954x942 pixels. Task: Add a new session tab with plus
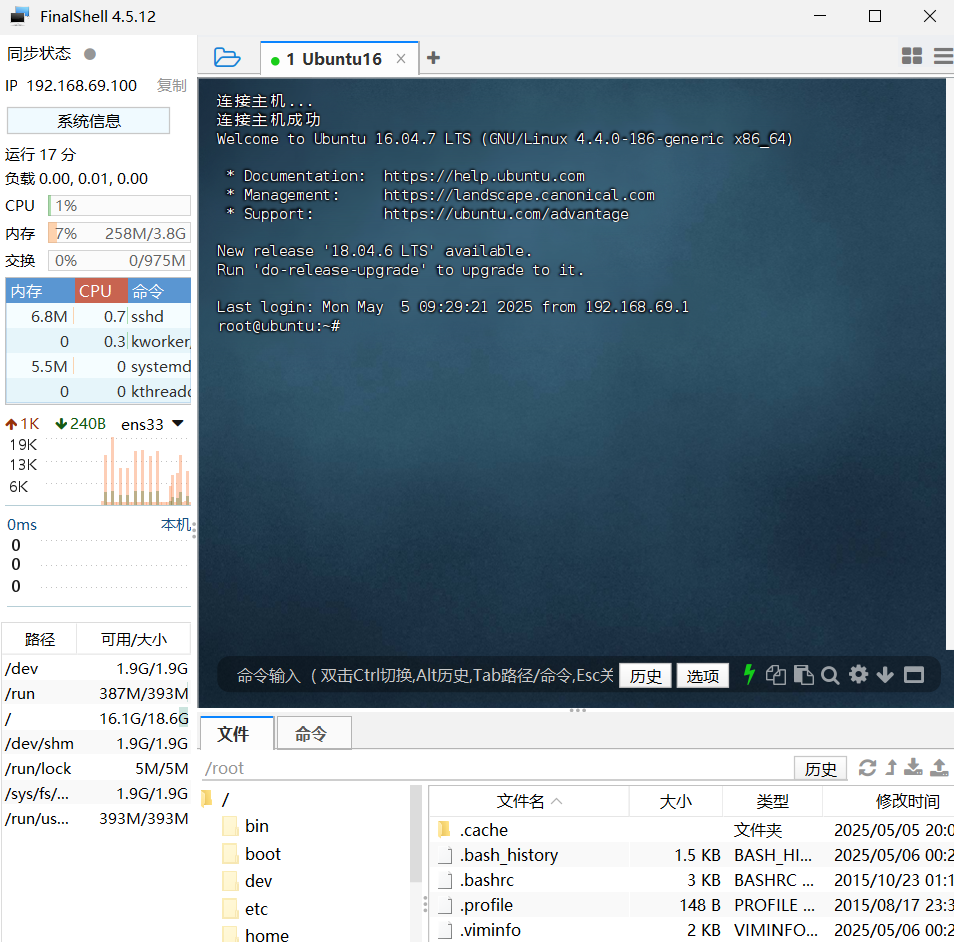(x=433, y=58)
